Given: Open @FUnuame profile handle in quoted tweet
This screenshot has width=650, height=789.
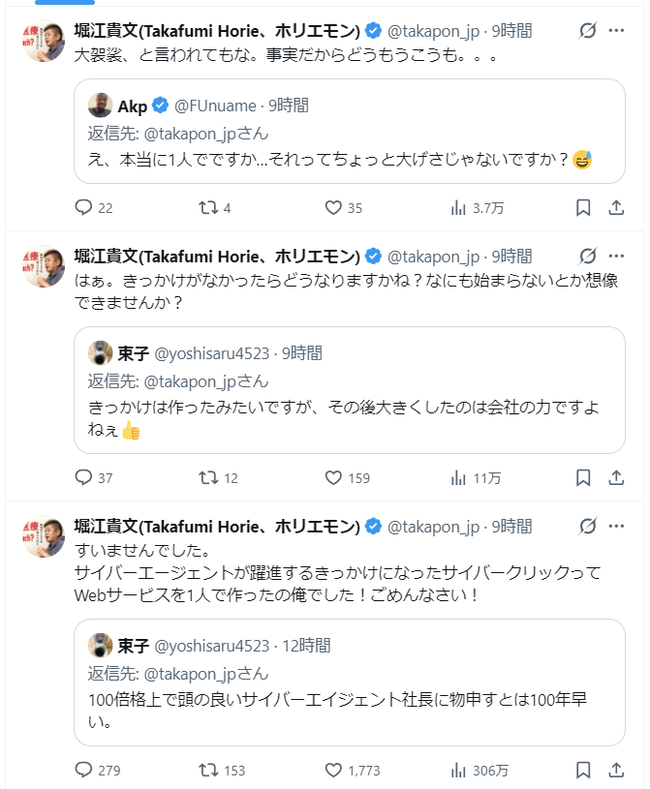Looking at the screenshot, I should (213, 105).
